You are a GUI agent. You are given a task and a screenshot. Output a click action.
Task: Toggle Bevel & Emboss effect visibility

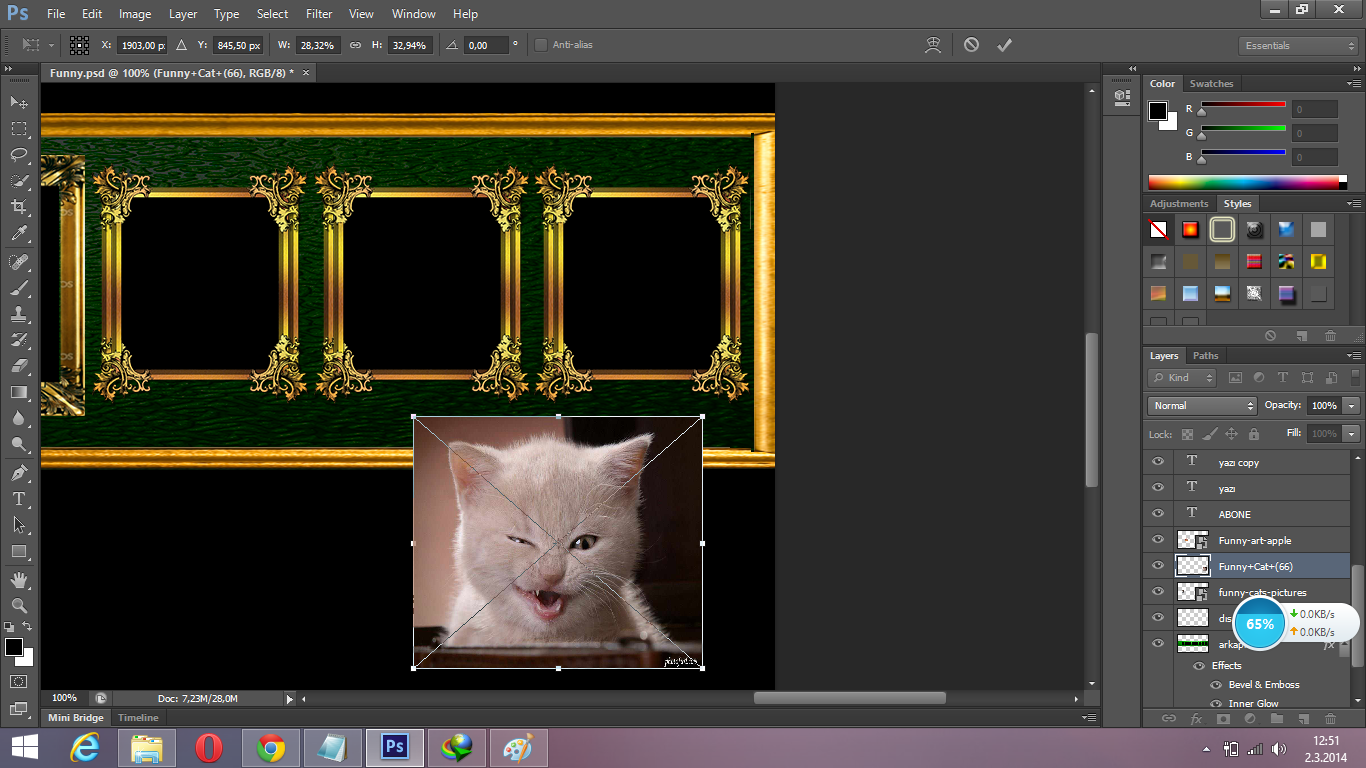tap(1217, 685)
